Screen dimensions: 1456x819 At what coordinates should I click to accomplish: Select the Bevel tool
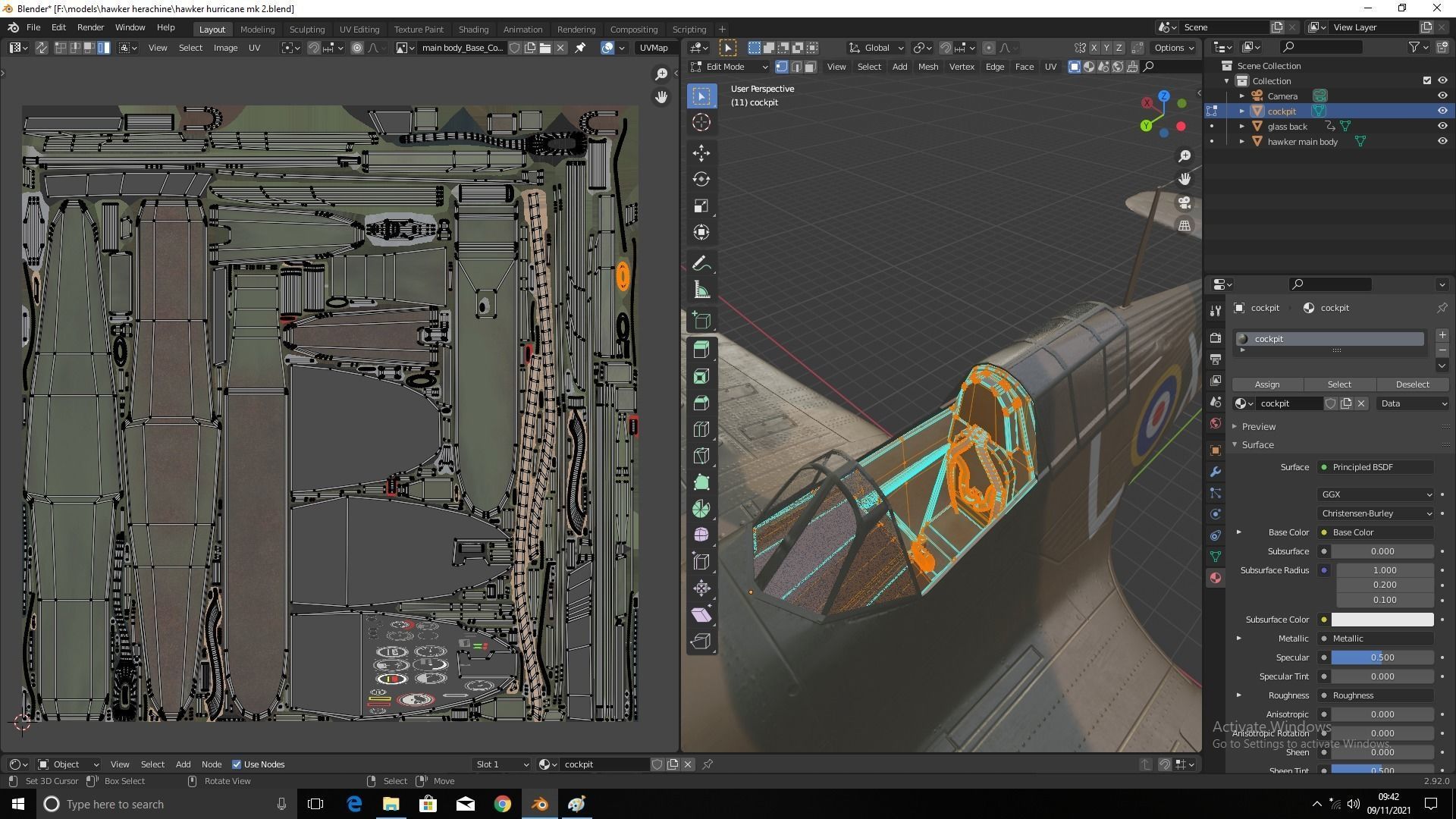coord(701,403)
